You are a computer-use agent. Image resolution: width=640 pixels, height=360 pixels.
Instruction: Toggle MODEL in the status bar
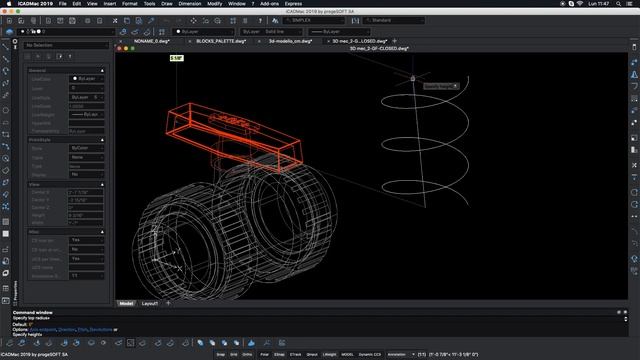(347, 354)
